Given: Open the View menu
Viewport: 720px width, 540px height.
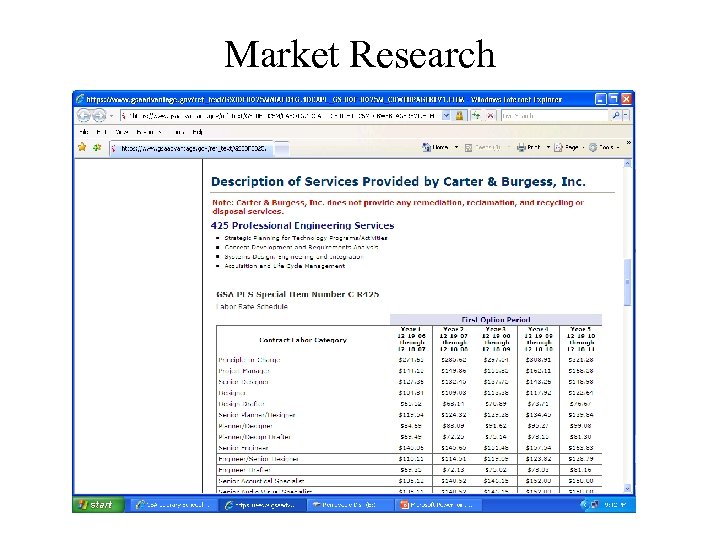Looking at the screenshot, I should tap(122, 132).
